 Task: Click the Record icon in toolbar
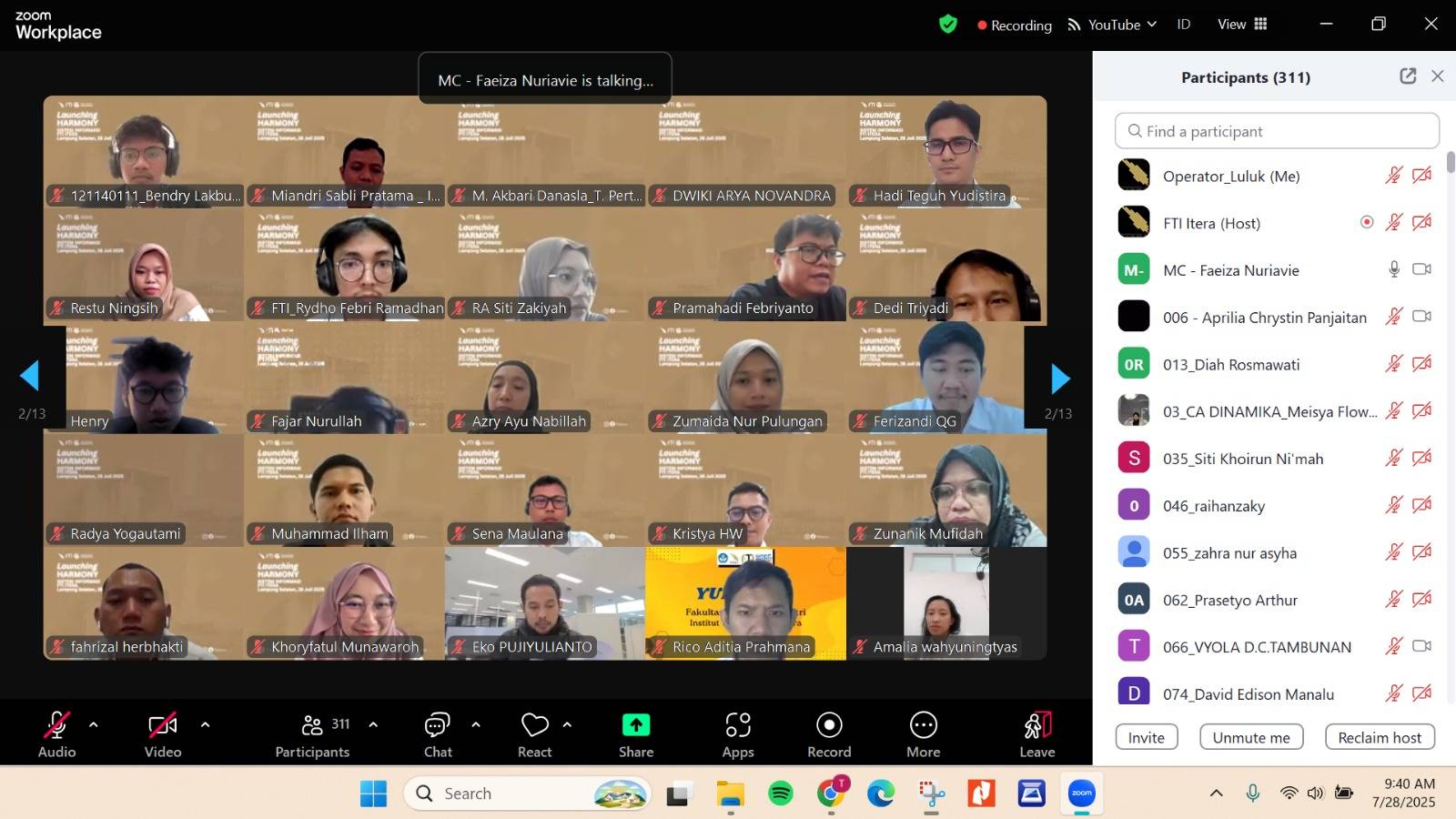[x=829, y=725]
